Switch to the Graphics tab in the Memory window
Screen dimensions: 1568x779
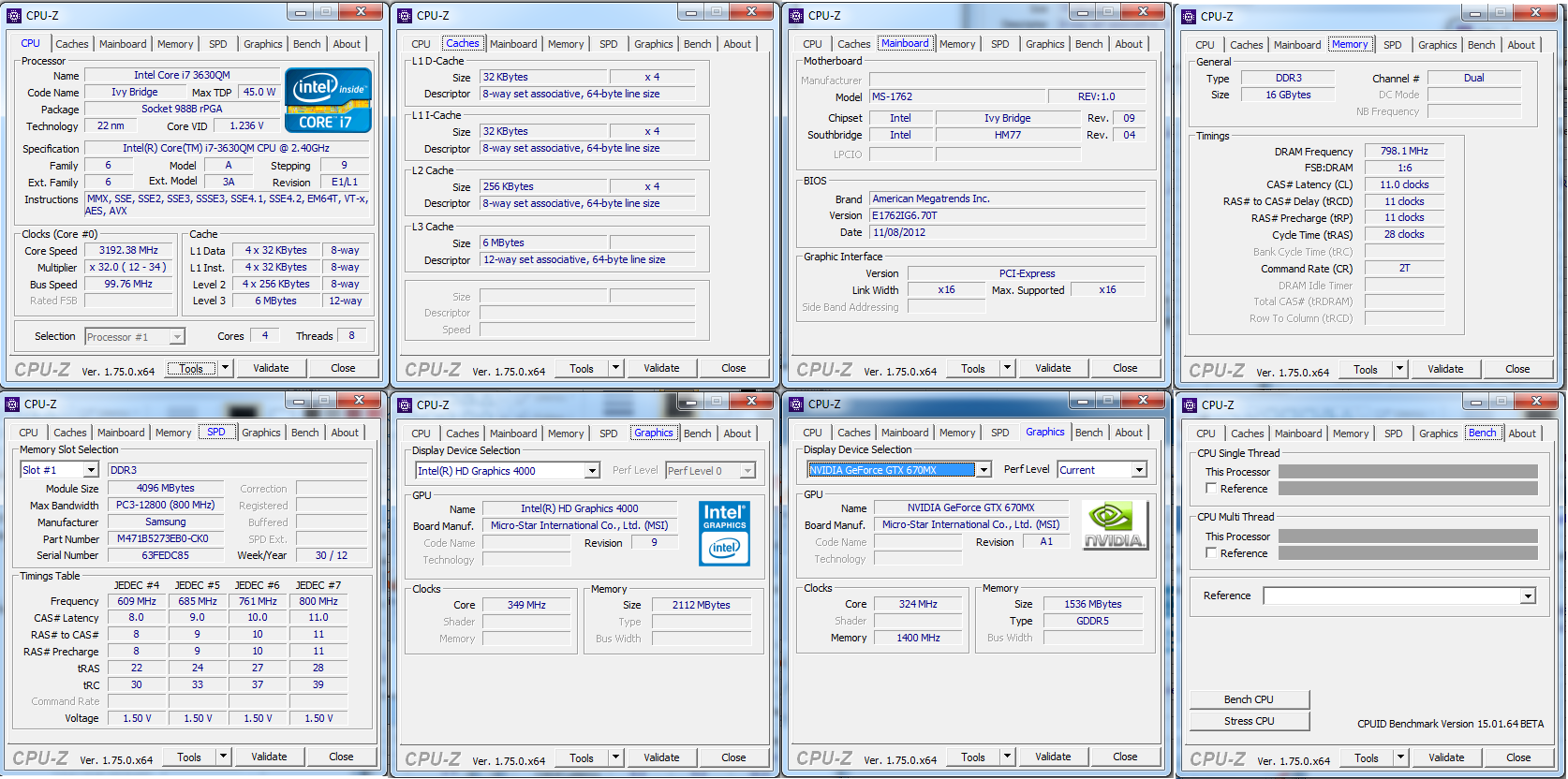tap(1437, 45)
